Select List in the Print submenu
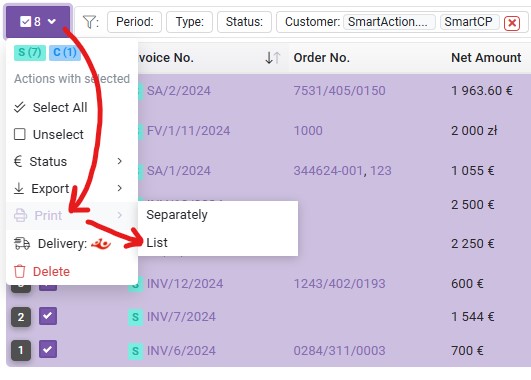This screenshot has height=380, width=531. pyautogui.click(x=218, y=242)
